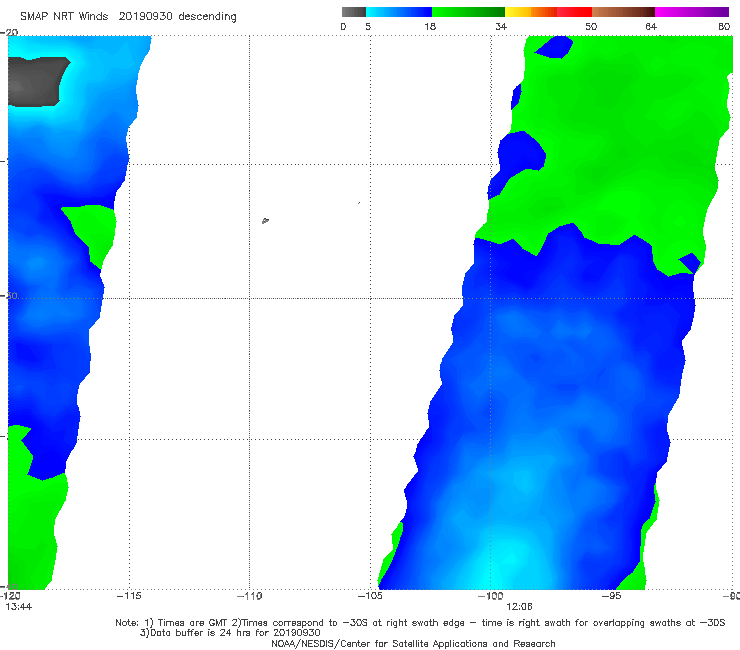Click the note '3)Data buffer is 24 hrs'

pyautogui.click(x=230, y=633)
